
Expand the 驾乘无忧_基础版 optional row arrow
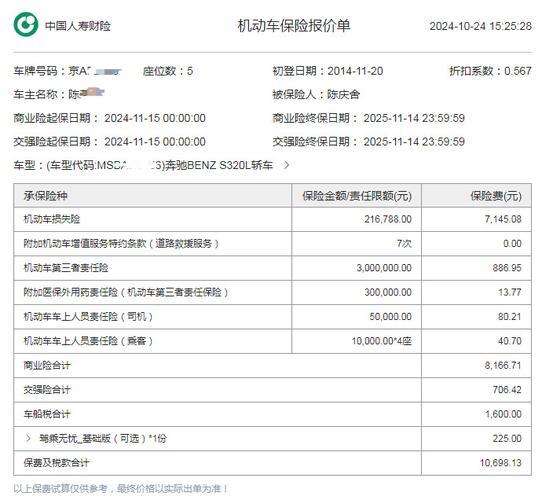(28, 438)
